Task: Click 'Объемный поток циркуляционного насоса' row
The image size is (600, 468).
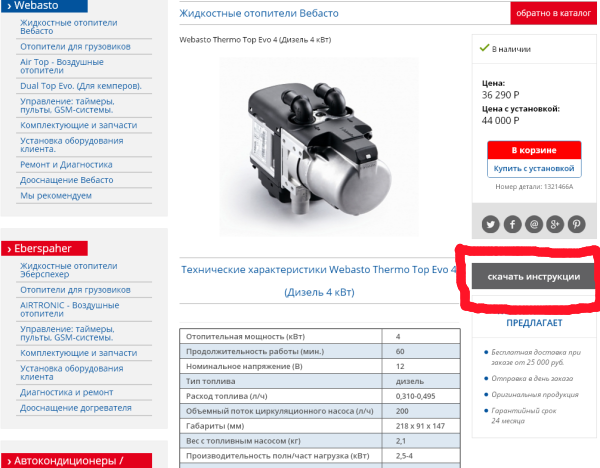Action: (320, 411)
